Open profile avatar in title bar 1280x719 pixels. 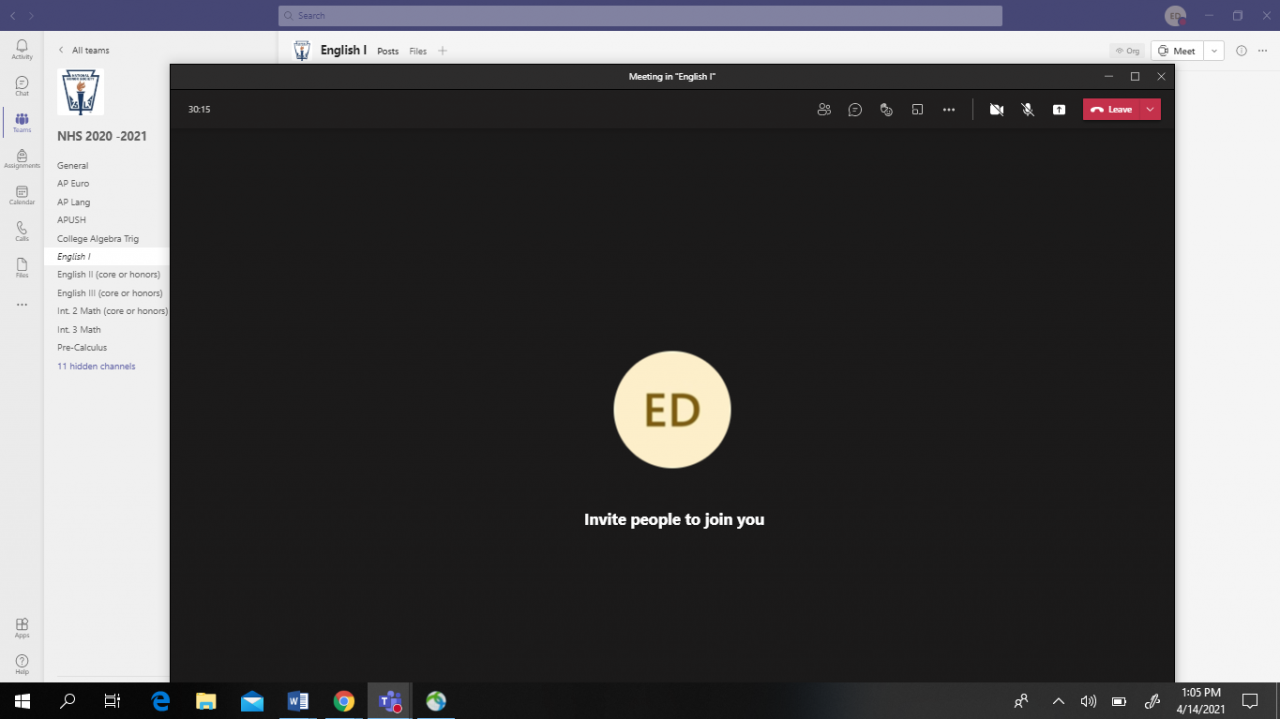(x=1176, y=16)
